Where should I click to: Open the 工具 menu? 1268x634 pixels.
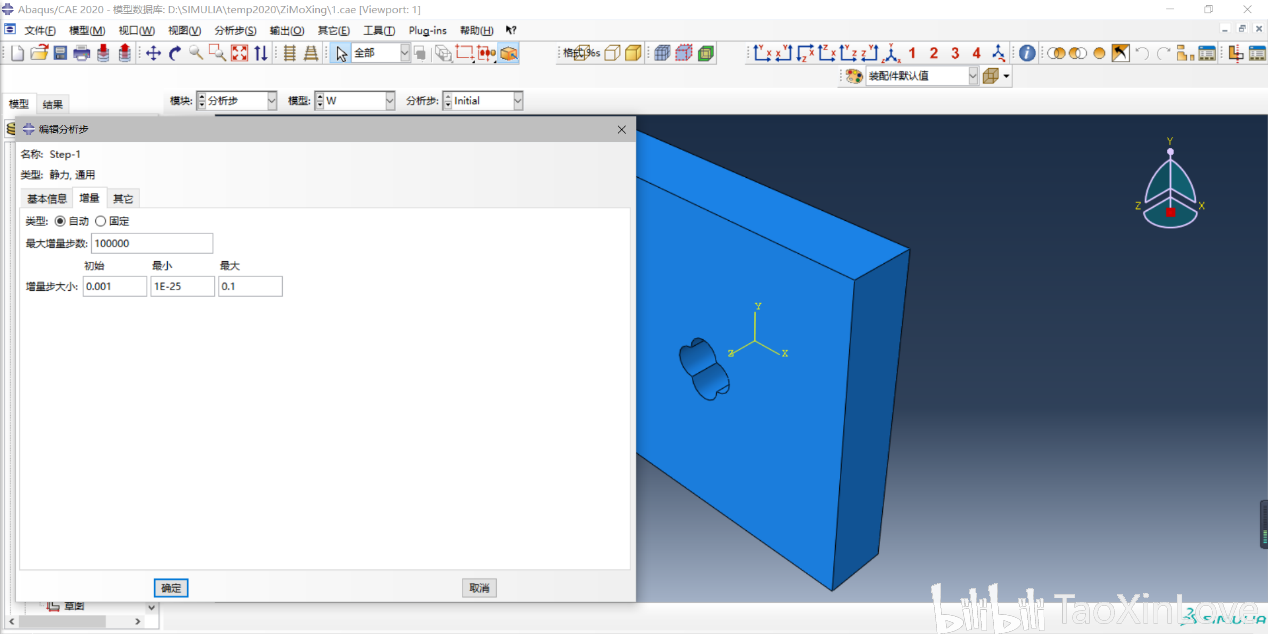[x=379, y=31]
